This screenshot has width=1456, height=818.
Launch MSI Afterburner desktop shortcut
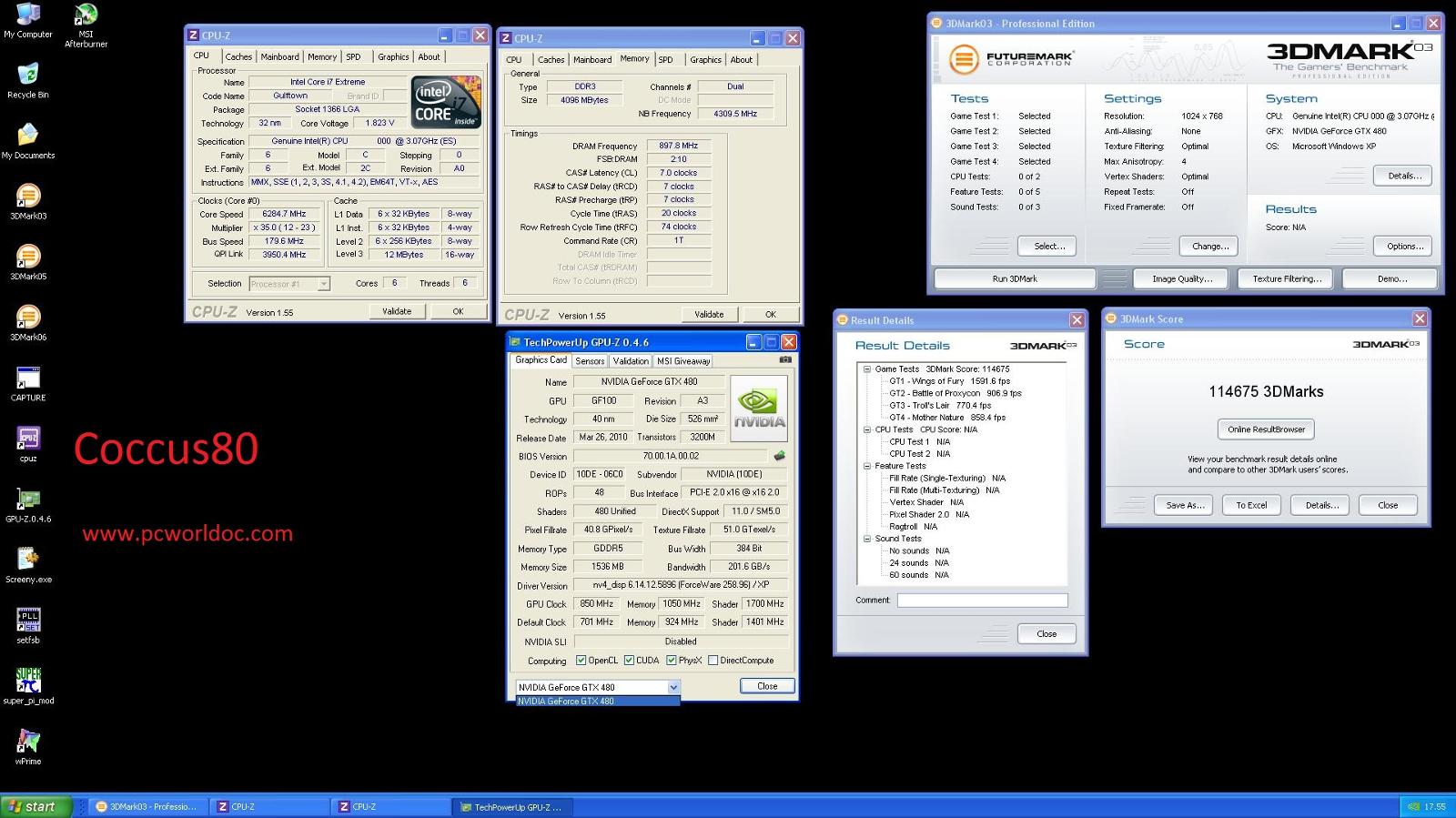[86, 25]
